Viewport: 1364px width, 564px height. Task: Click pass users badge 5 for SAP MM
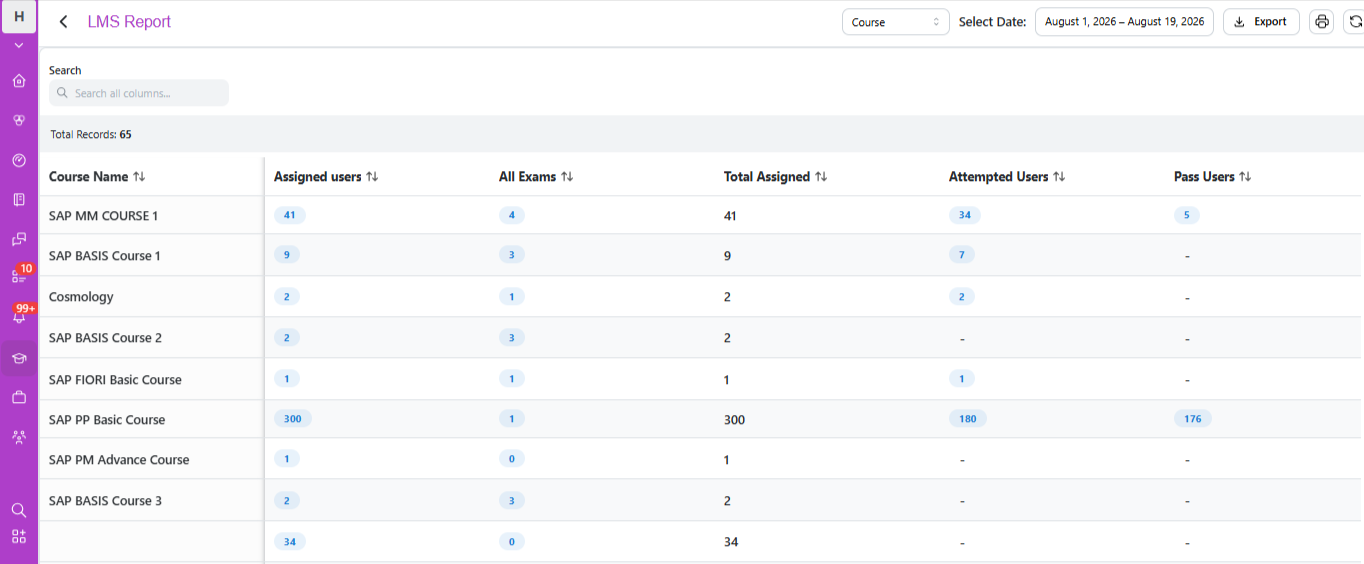click(1186, 215)
